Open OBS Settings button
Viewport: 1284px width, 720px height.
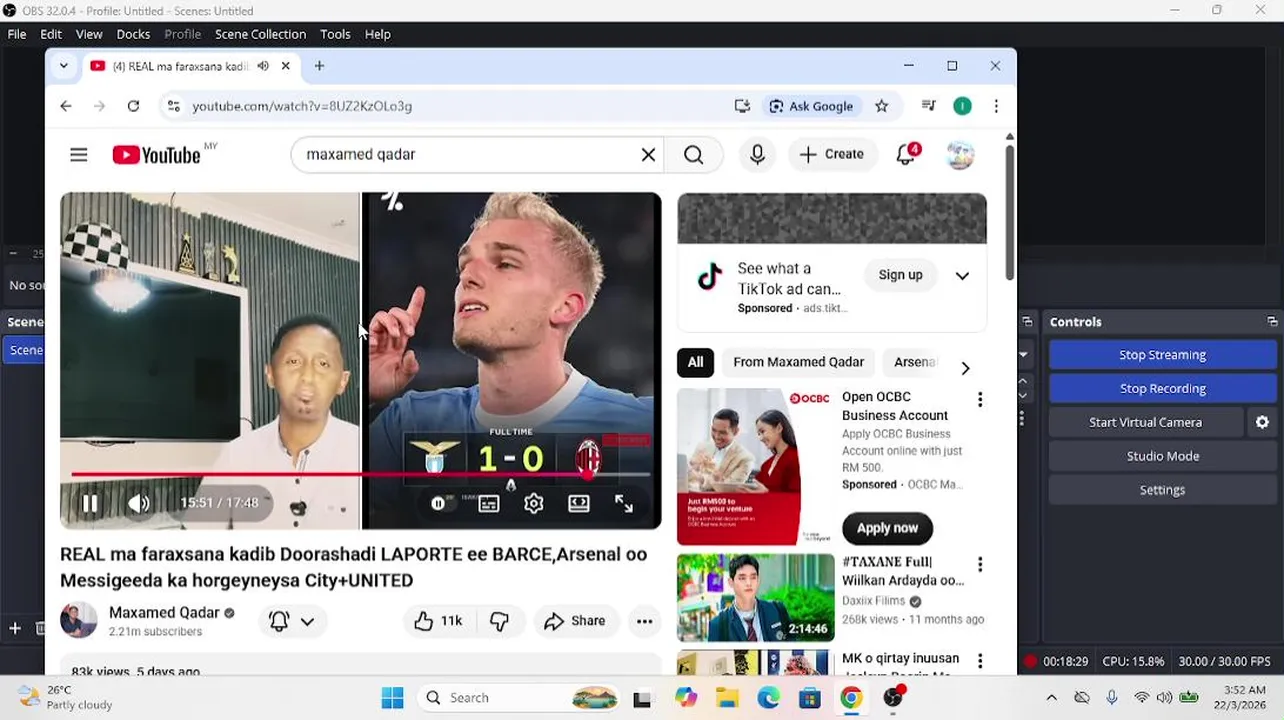click(1162, 491)
